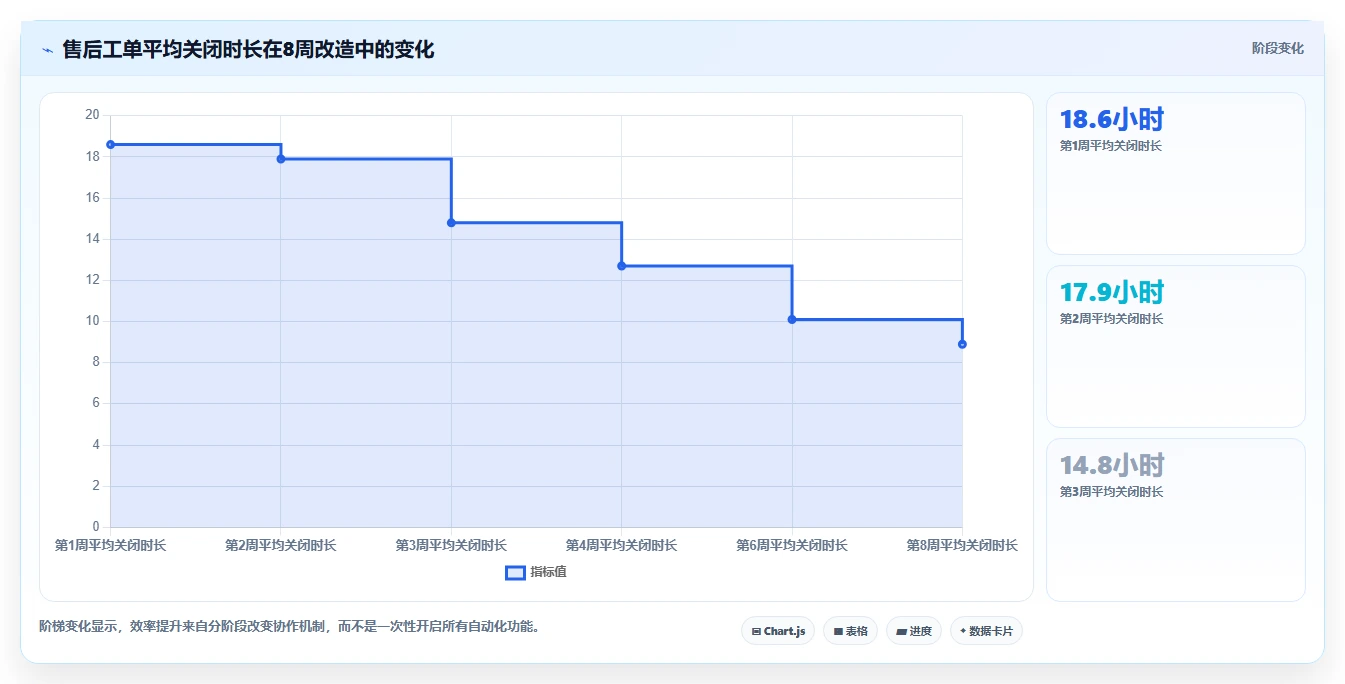The image size is (1345, 684).
Task: Click the 第3周平均关闭时长 x-axis label
Action: 451,545
